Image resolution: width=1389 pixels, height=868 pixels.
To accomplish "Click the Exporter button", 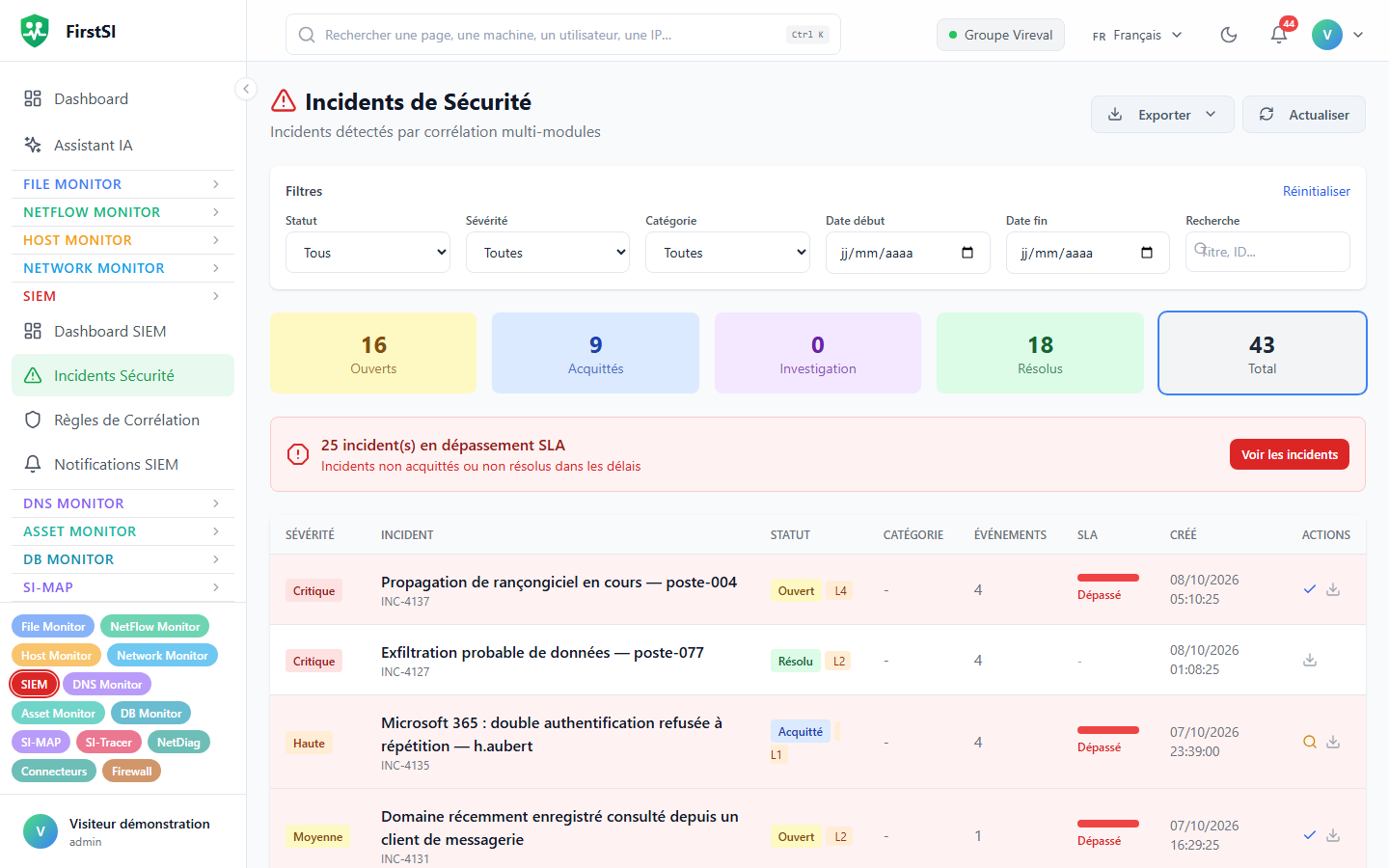I will coord(1162,115).
